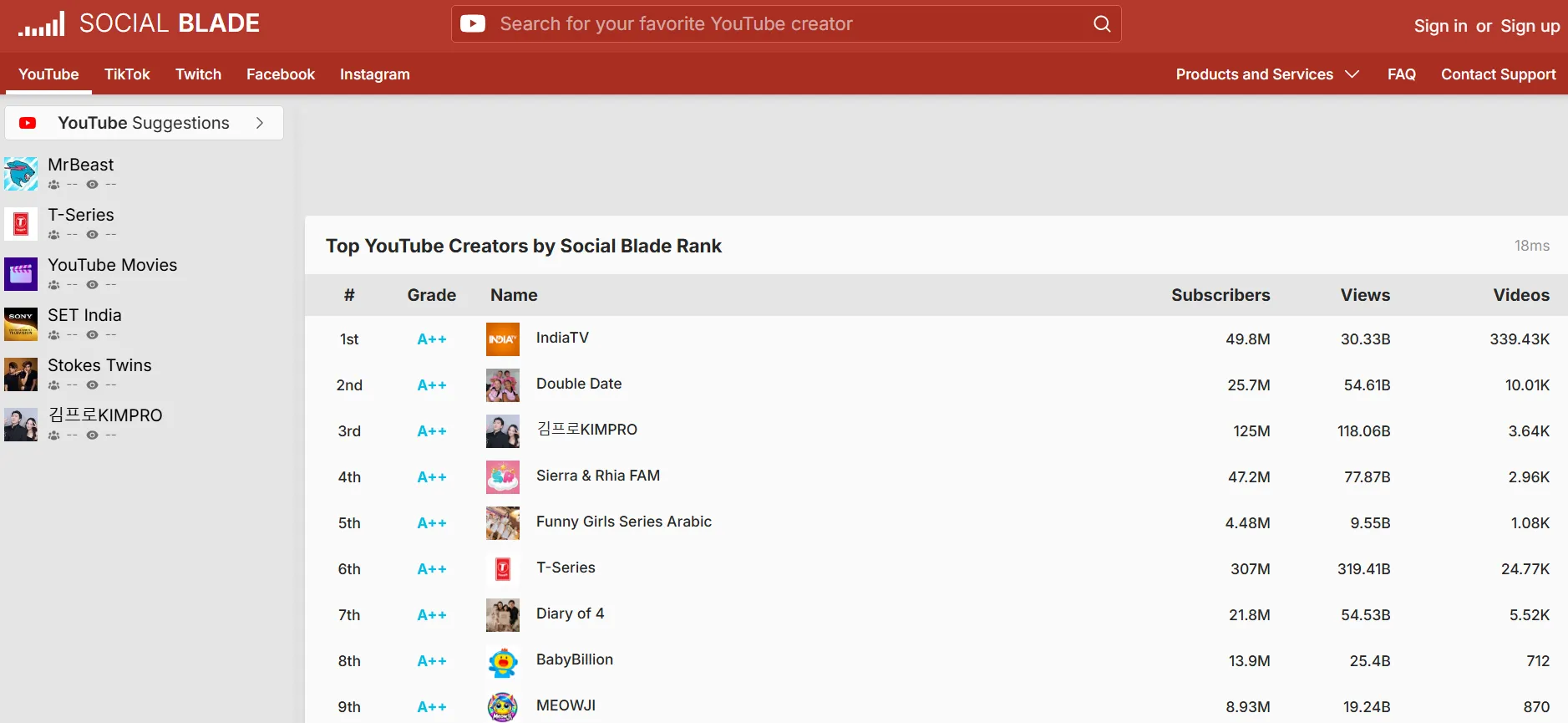Open the FAQ page
1568x723 pixels.
coord(1402,74)
